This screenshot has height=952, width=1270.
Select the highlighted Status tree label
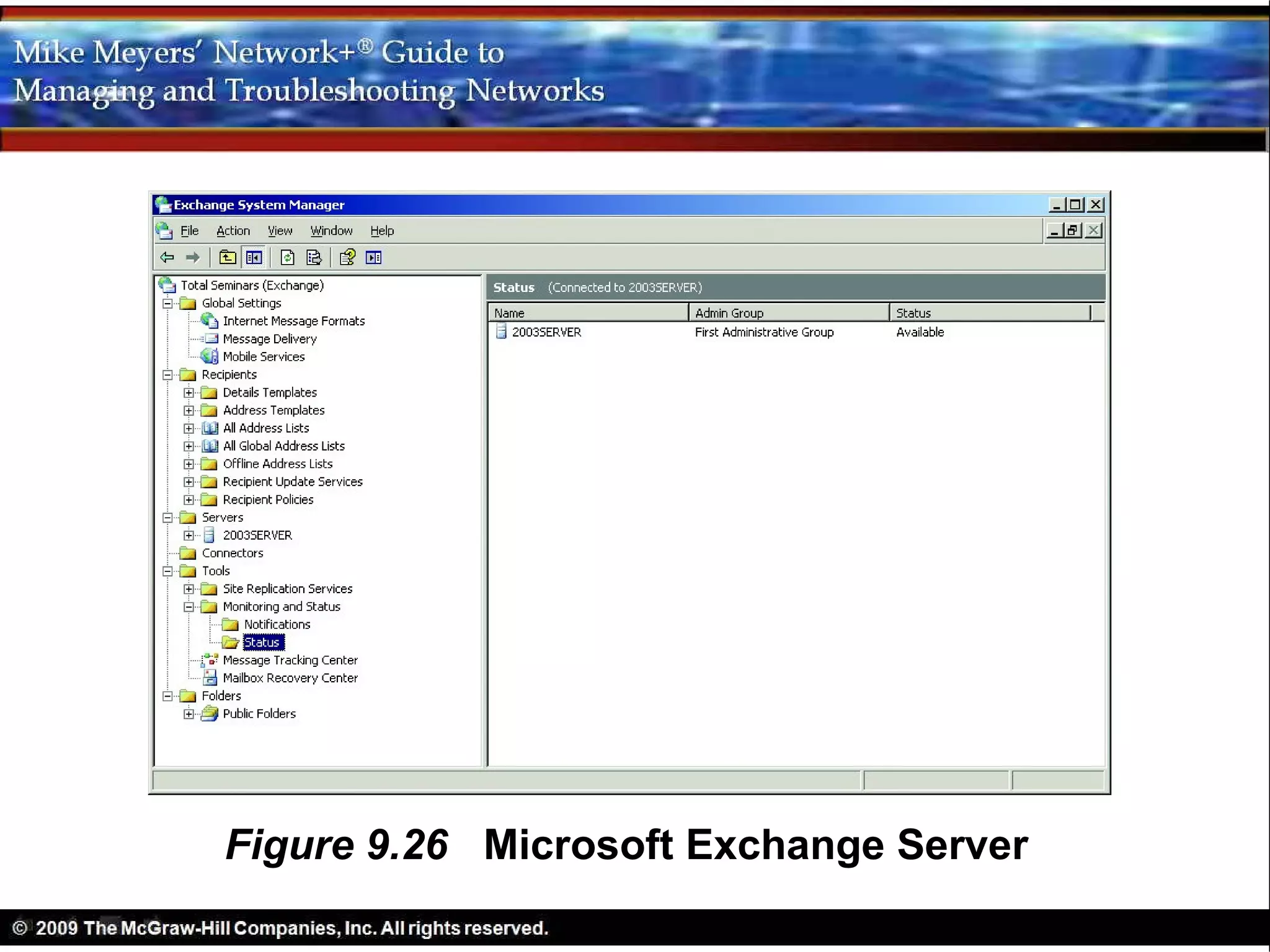(x=263, y=642)
